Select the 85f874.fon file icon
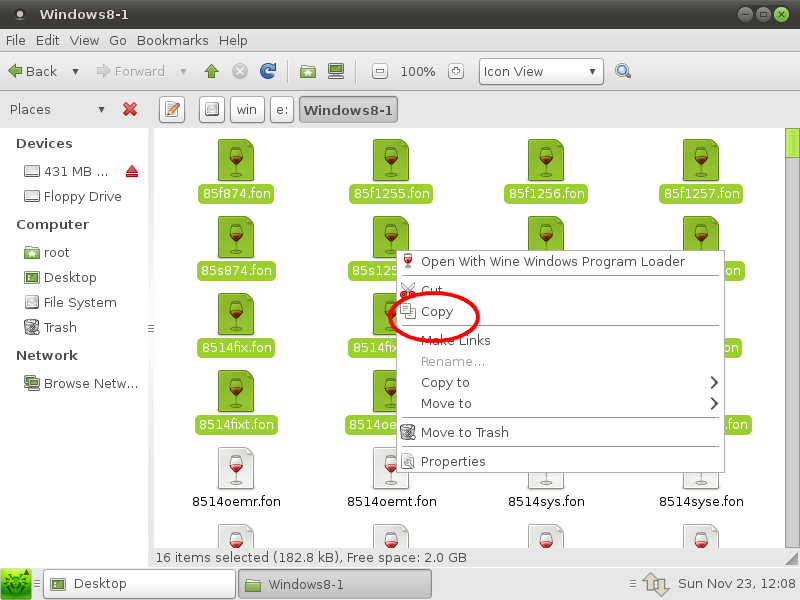 click(236, 160)
